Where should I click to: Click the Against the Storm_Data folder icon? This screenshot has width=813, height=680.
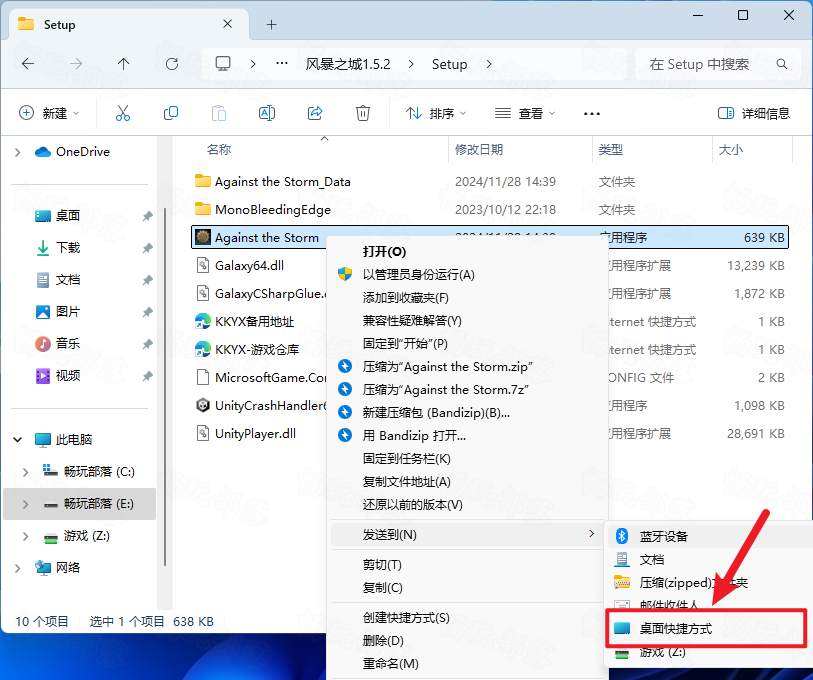point(203,181)
